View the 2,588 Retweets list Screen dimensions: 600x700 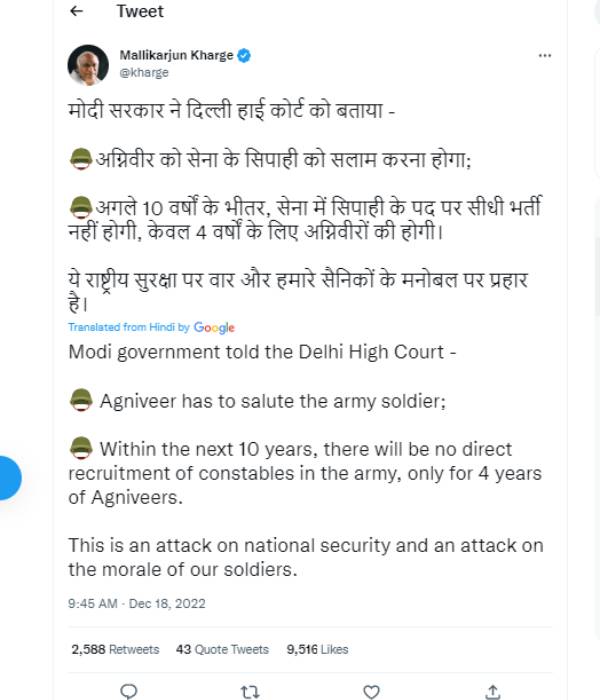tap(115, 649)
